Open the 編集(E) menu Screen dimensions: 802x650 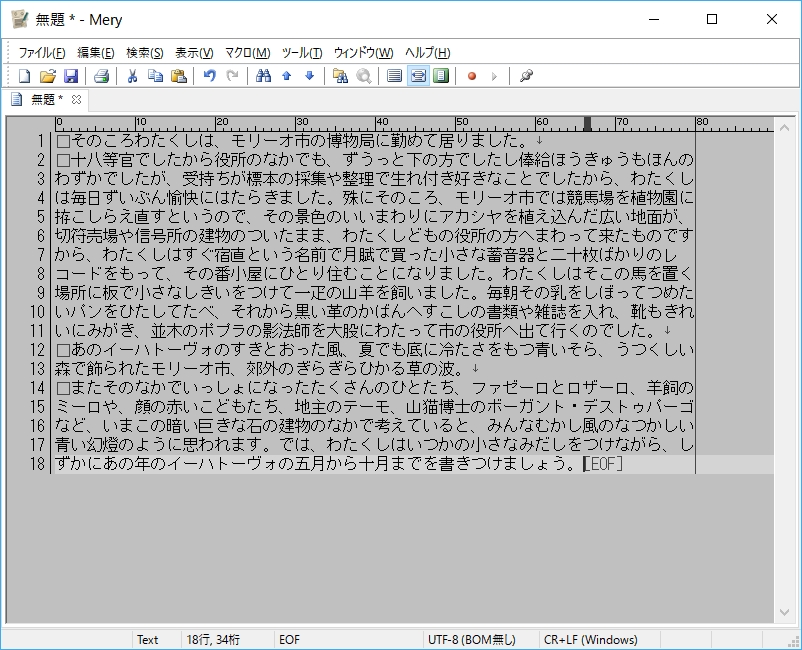coord(96,53)
